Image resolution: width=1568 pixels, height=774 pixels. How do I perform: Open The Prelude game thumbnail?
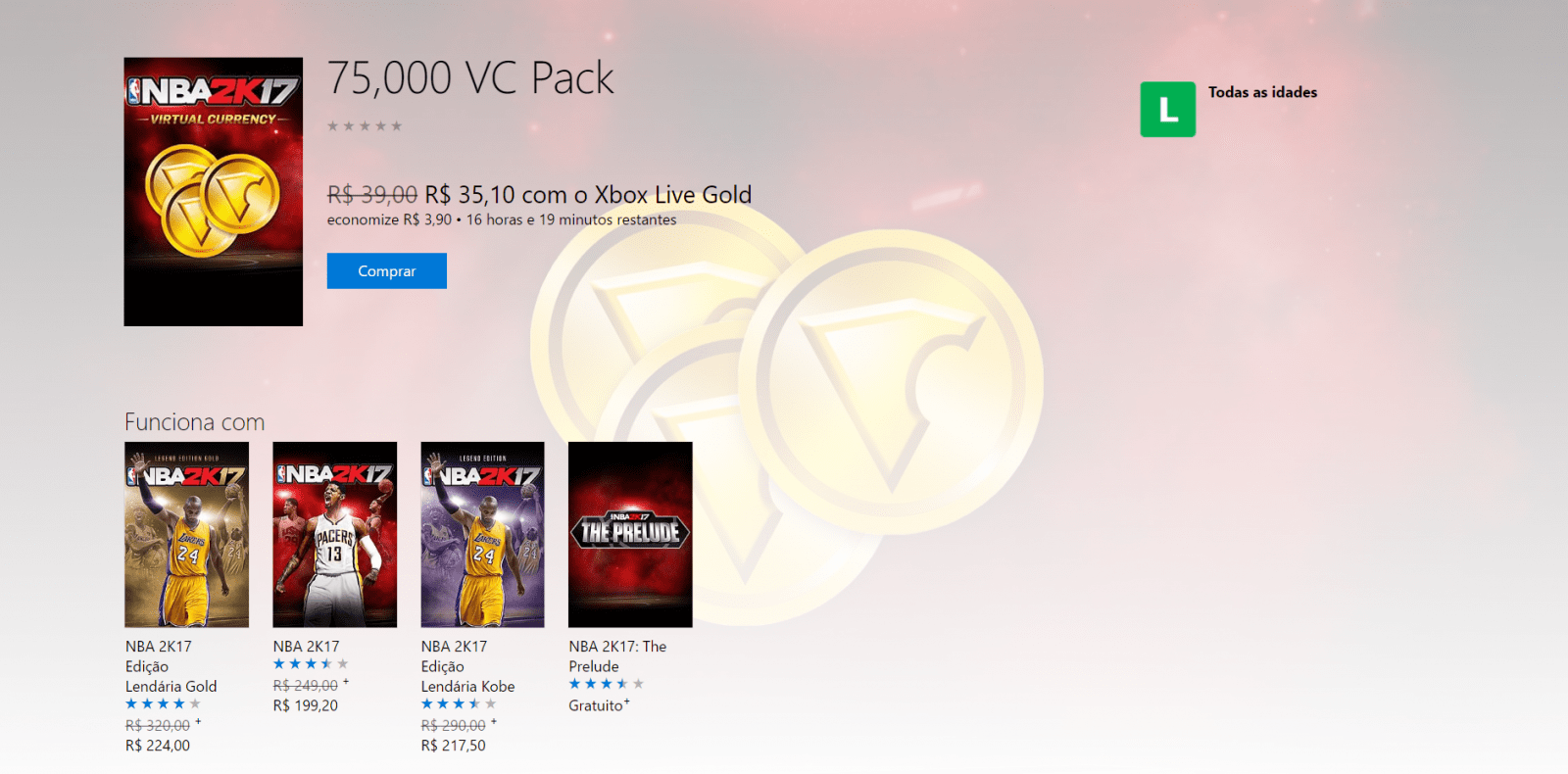[x=630, y=534]
